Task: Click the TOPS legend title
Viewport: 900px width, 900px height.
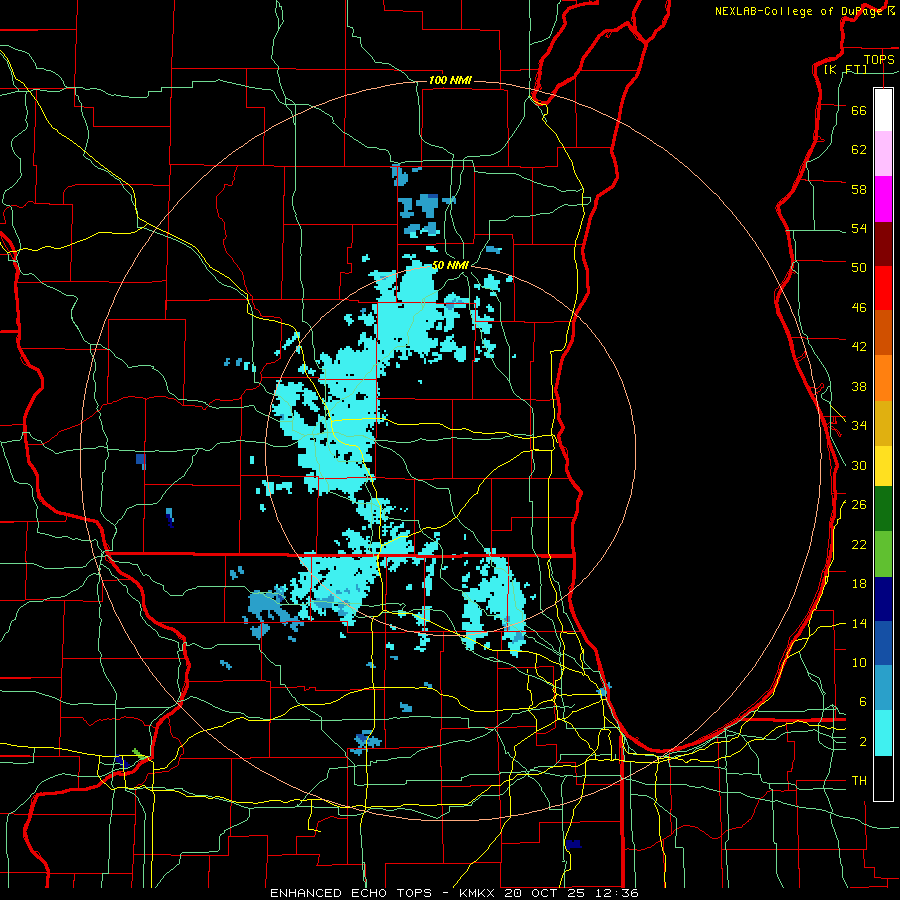Action: (x=879, y=59)
